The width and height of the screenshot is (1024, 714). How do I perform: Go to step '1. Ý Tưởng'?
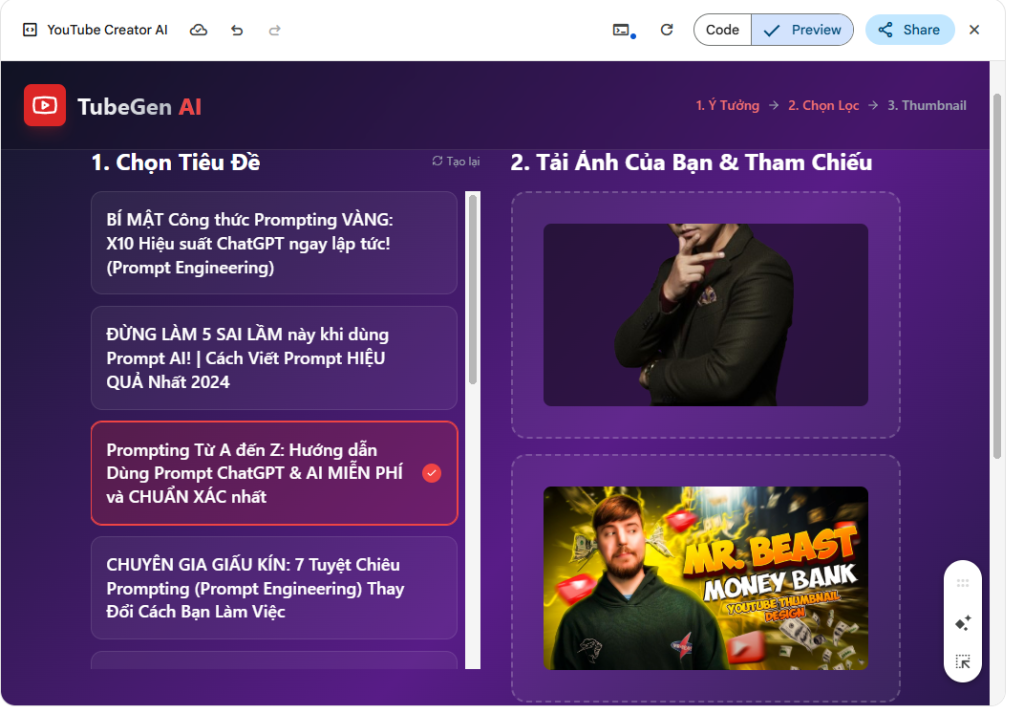[x=727, y=105]
